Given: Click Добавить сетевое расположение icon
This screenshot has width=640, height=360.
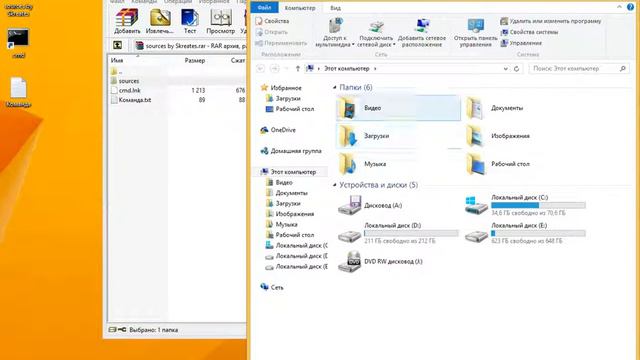Looking at the screenshot, I should pos(422,33).
